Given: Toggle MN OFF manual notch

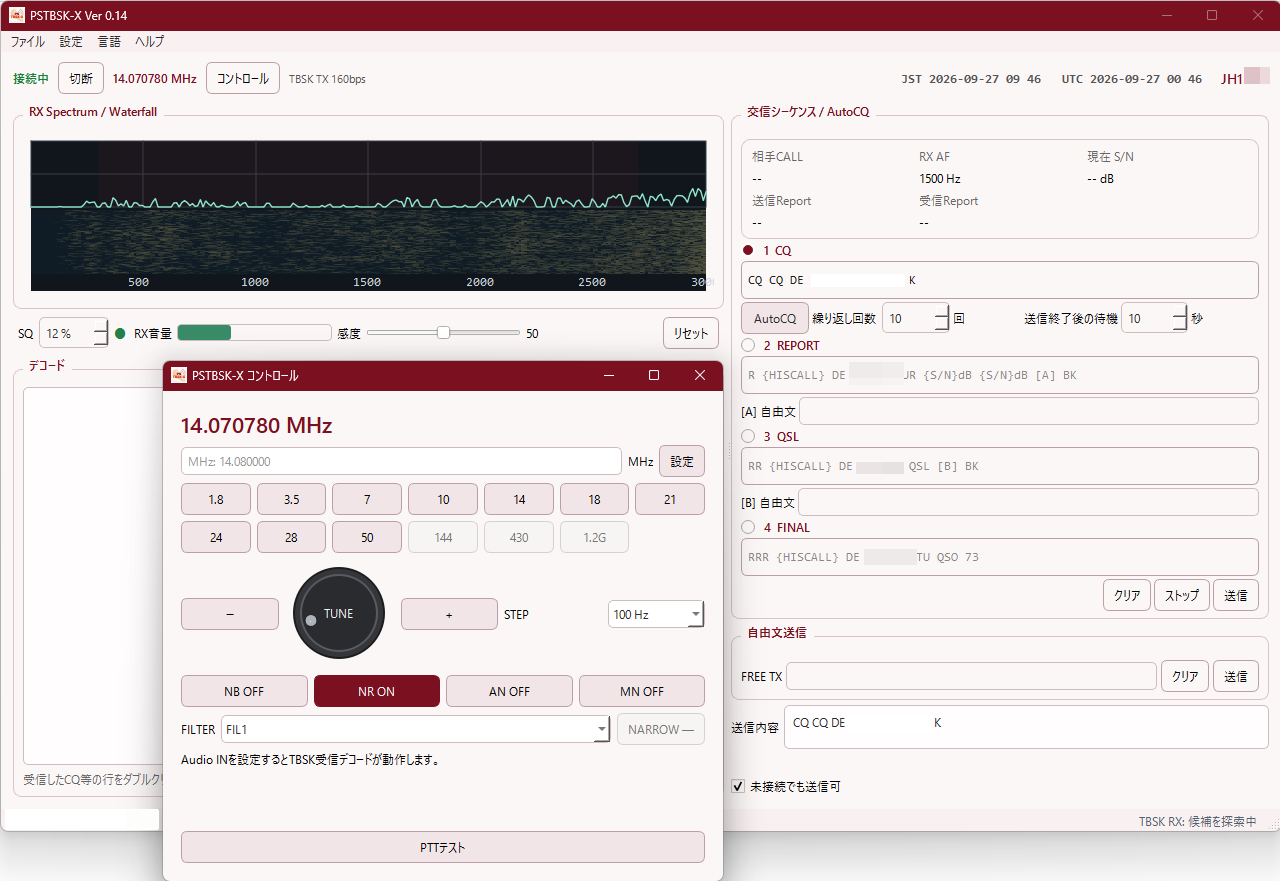Looking at the screenshot, I should [642, 691].
